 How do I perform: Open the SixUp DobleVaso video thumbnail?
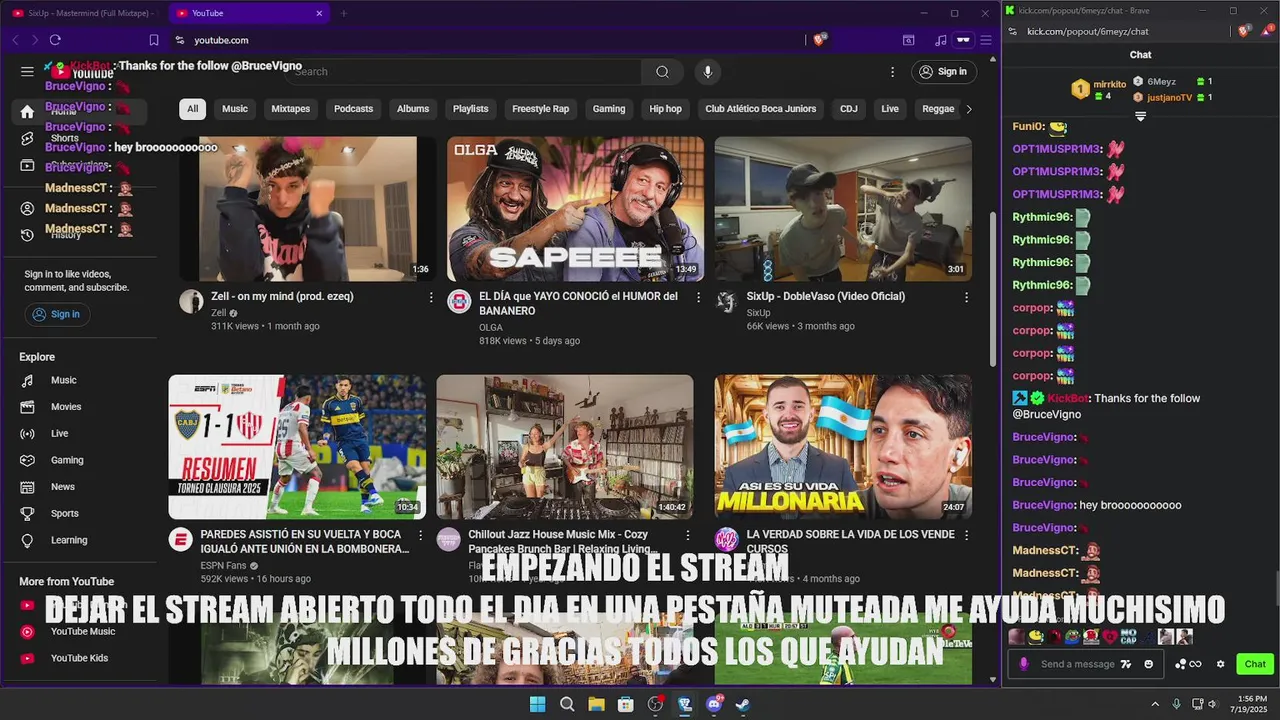pos(843,209)
